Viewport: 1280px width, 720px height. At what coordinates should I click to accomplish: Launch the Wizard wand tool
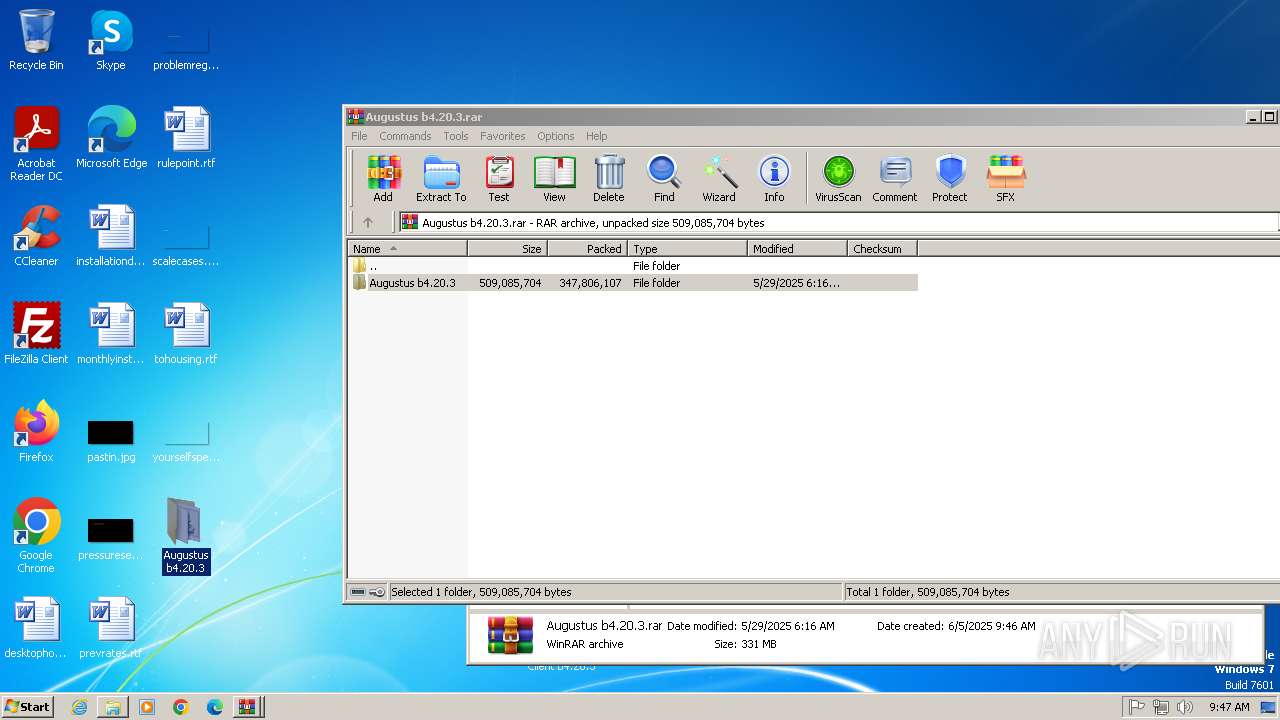click(719, 179)
